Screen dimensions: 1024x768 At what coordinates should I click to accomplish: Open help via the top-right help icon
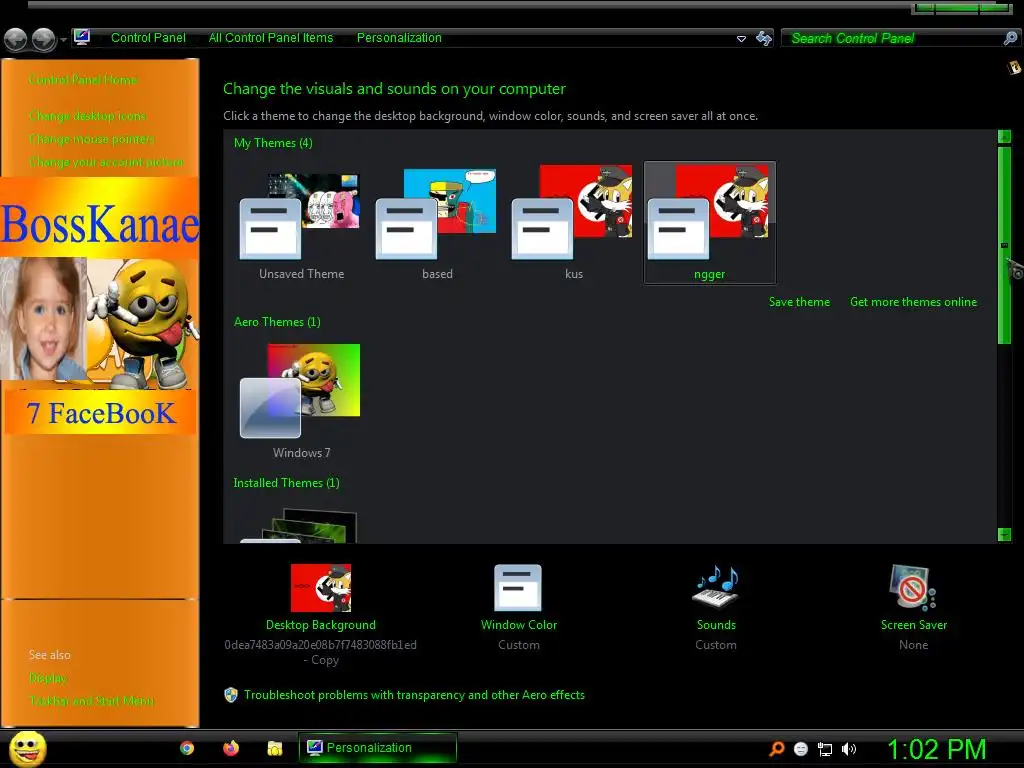click(1014, 67)
